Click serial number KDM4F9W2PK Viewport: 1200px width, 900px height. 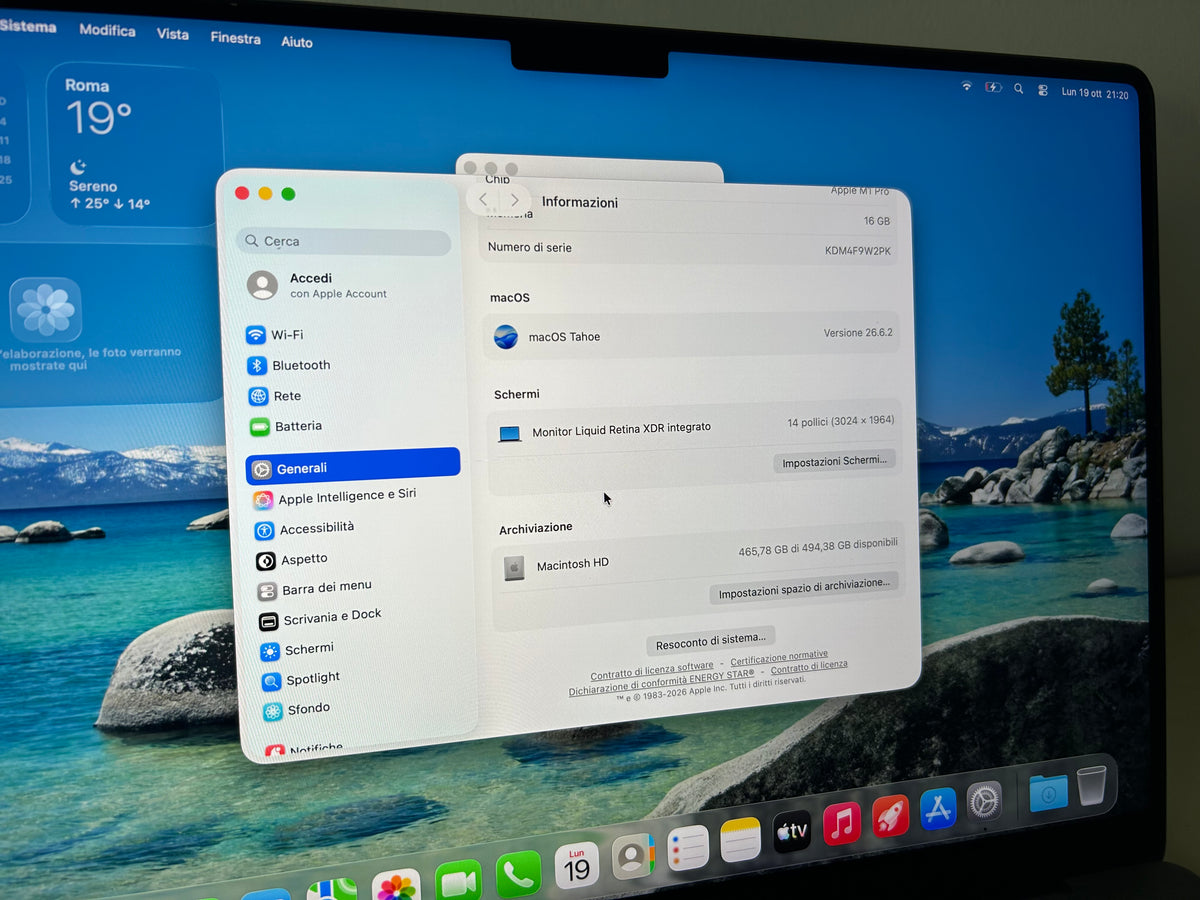[x=858, y=250]
